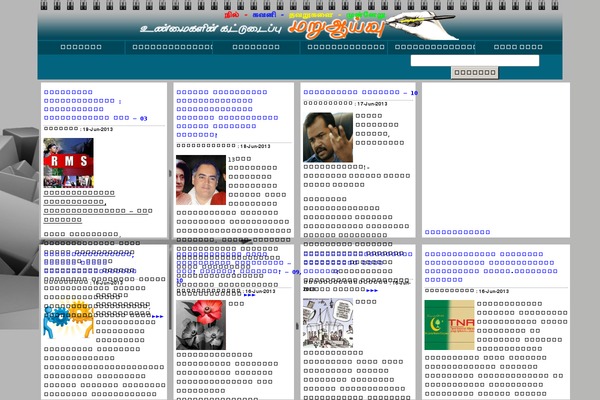Open the blue headline above the Rajiv Gandhi photo
The image size is (600, 400).
[228, 113]
